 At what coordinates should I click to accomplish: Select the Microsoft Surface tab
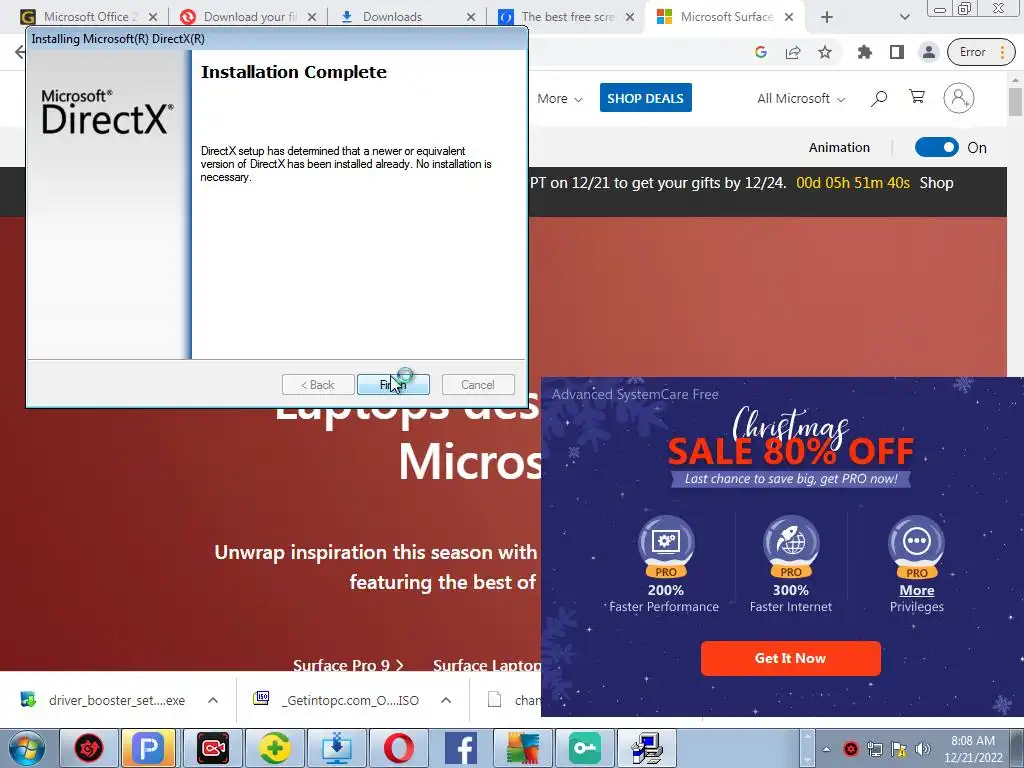point(726,17)
